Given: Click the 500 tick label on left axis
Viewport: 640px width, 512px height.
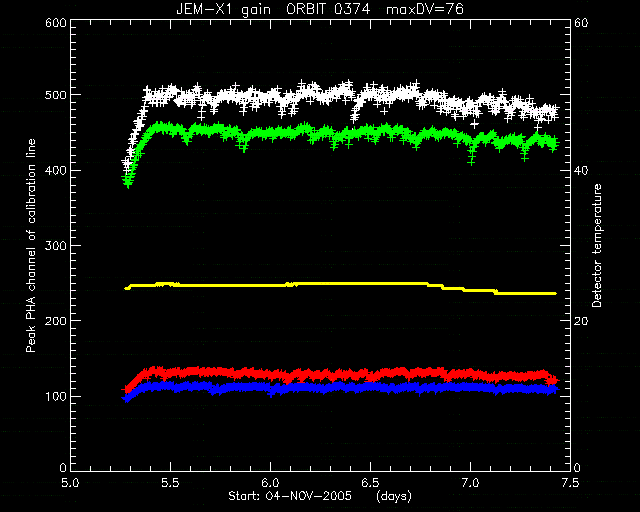Looking at the screenshot, I should pyautogui.click(x=56, y=95).
